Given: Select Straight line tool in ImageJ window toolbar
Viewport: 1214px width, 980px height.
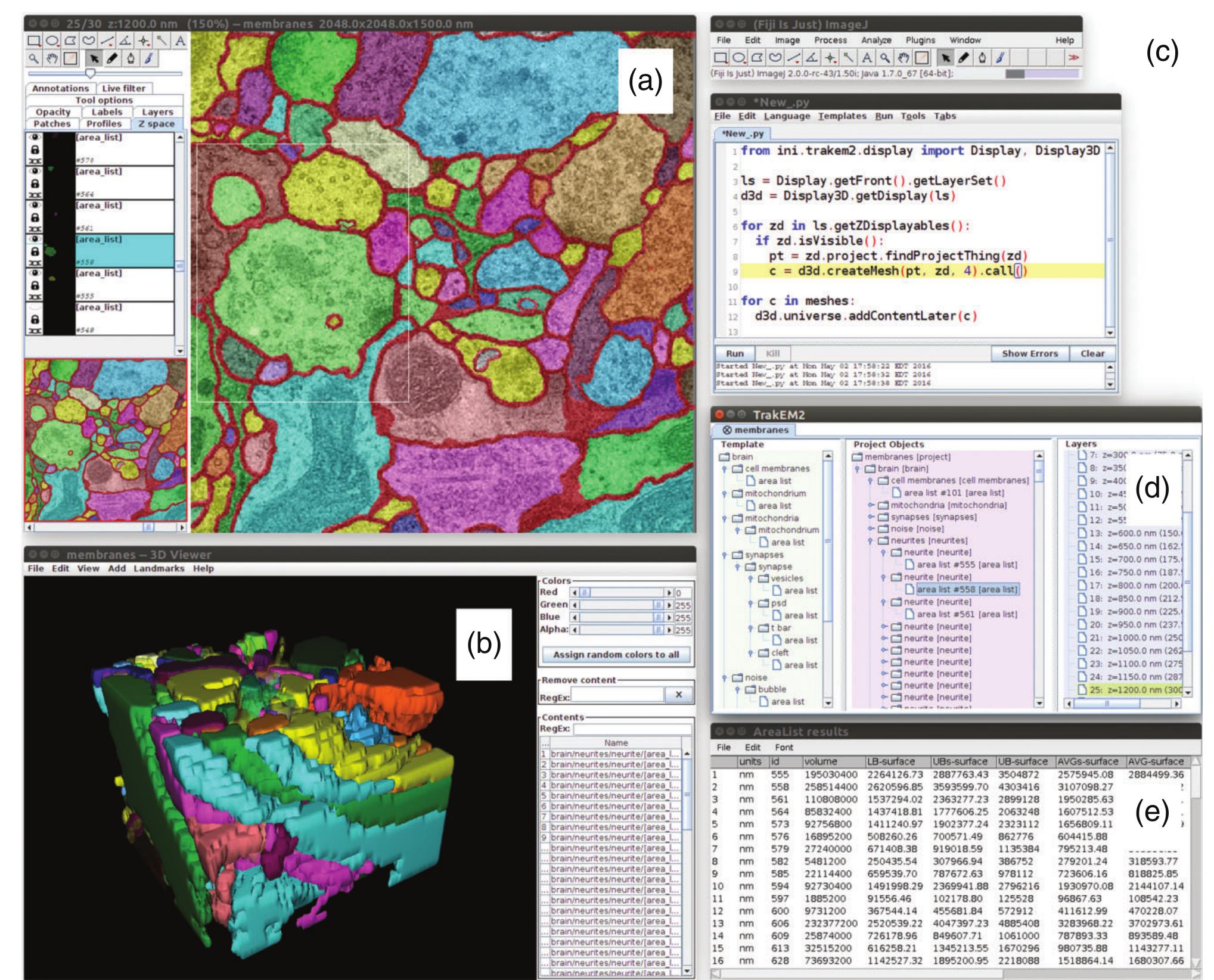Looking at the screenshot, I should click(794, 58).
